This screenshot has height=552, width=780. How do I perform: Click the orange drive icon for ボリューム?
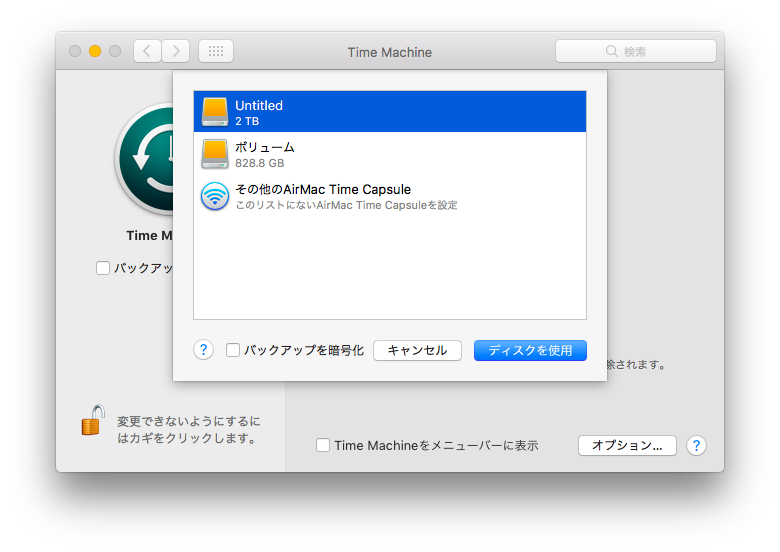click(215, 154)
